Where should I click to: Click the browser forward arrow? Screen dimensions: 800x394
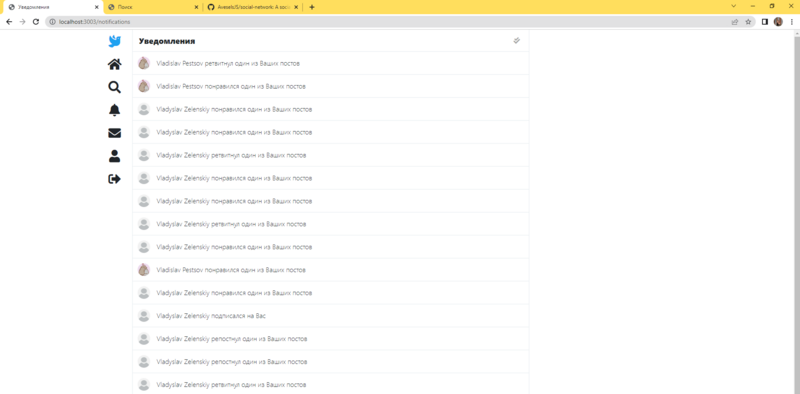22,22
